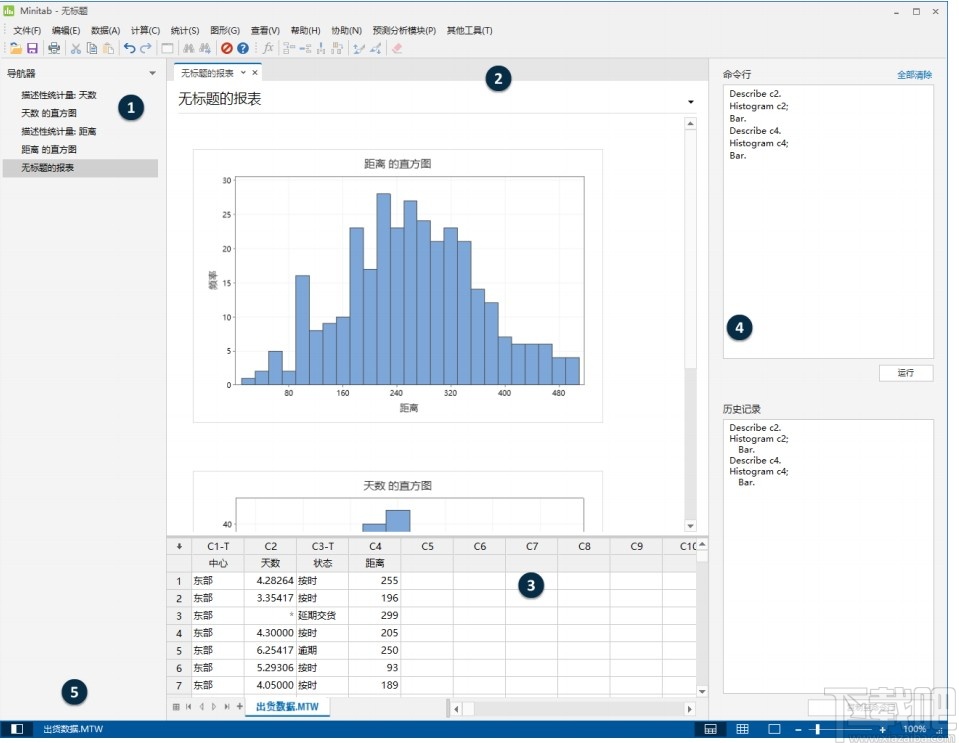The width and height of the screenshot is (959, 743).
Task: Save the current project
Action: pyautogui.click(x=33, y=48)
